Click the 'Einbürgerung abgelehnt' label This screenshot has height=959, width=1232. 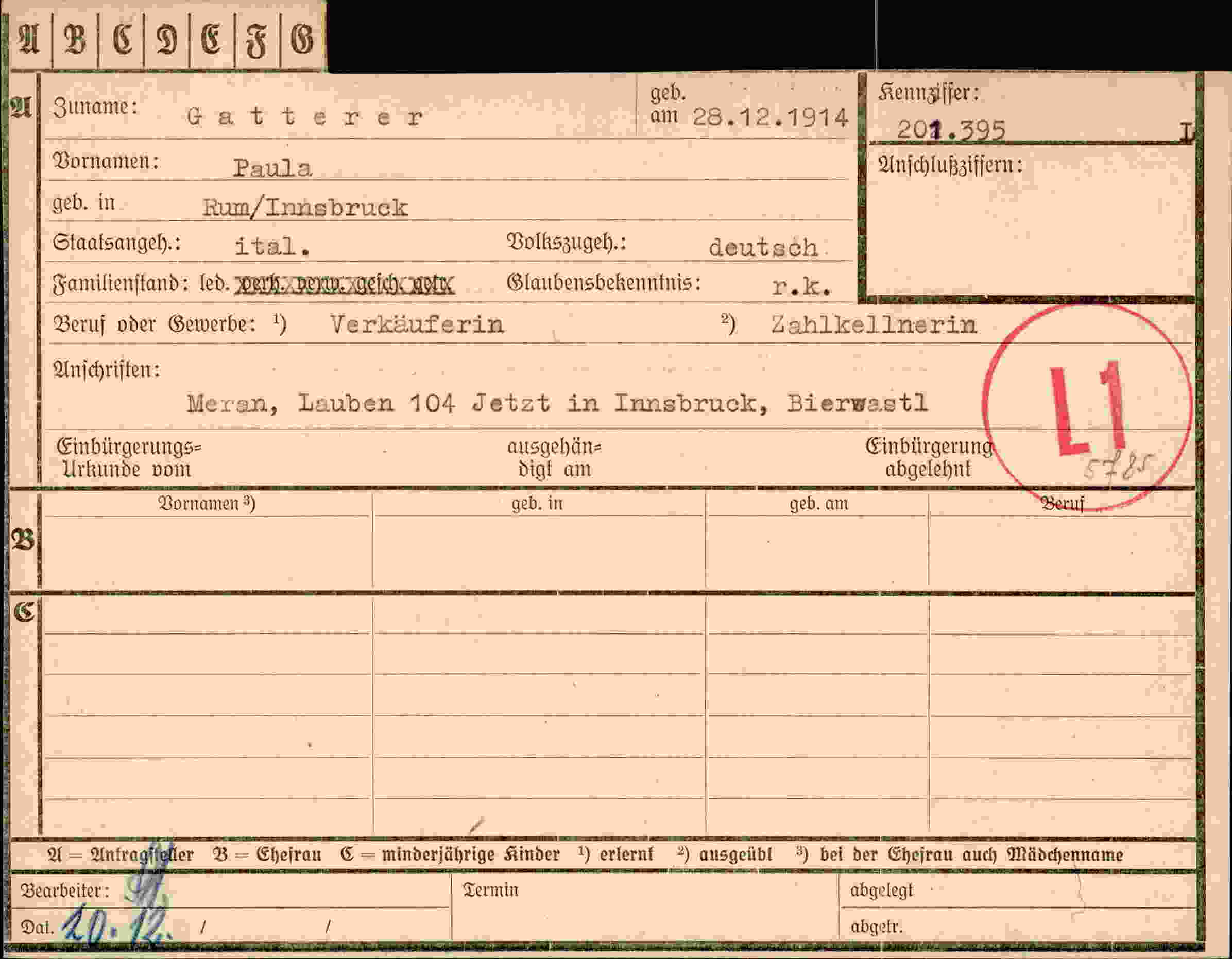pyautogui.click(x=929, y=457)
